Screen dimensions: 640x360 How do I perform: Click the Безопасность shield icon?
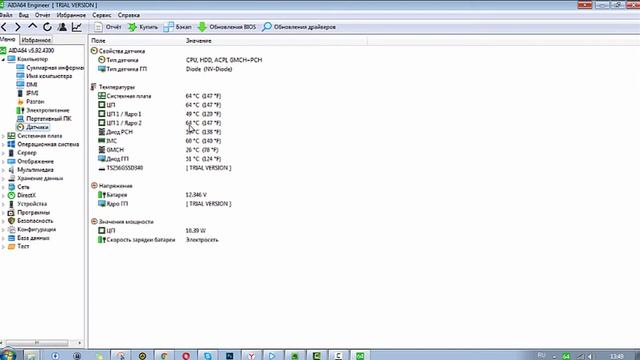click(11, 221)
